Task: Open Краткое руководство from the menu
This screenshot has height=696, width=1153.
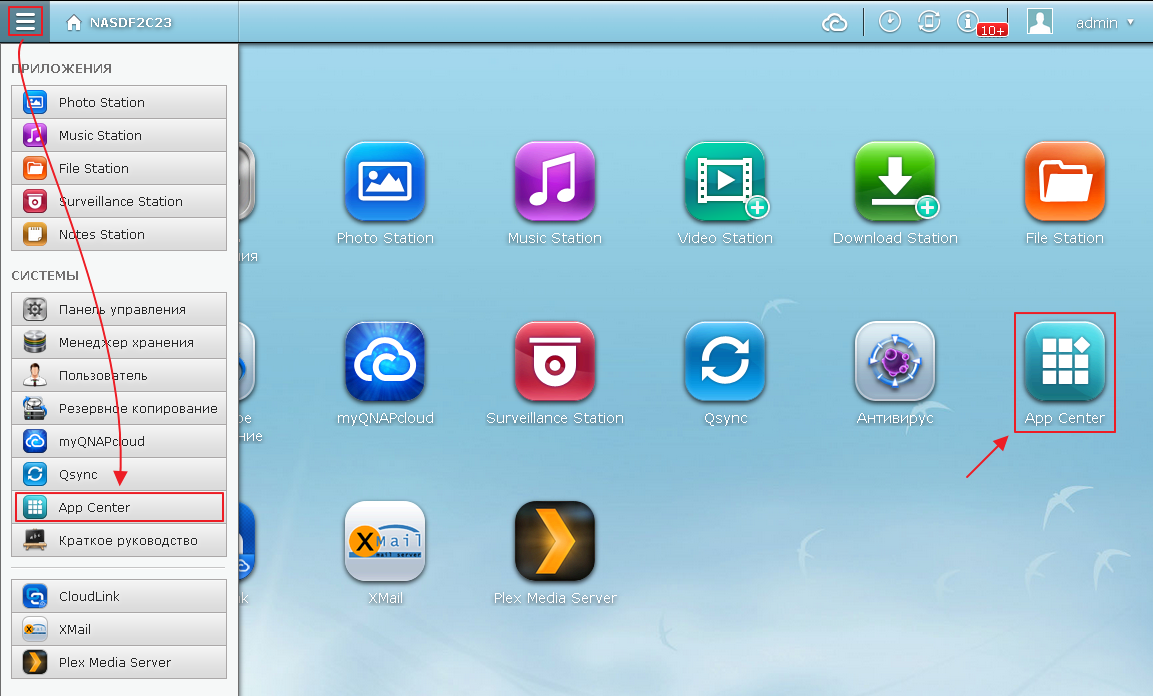Action: click(119, 541)
